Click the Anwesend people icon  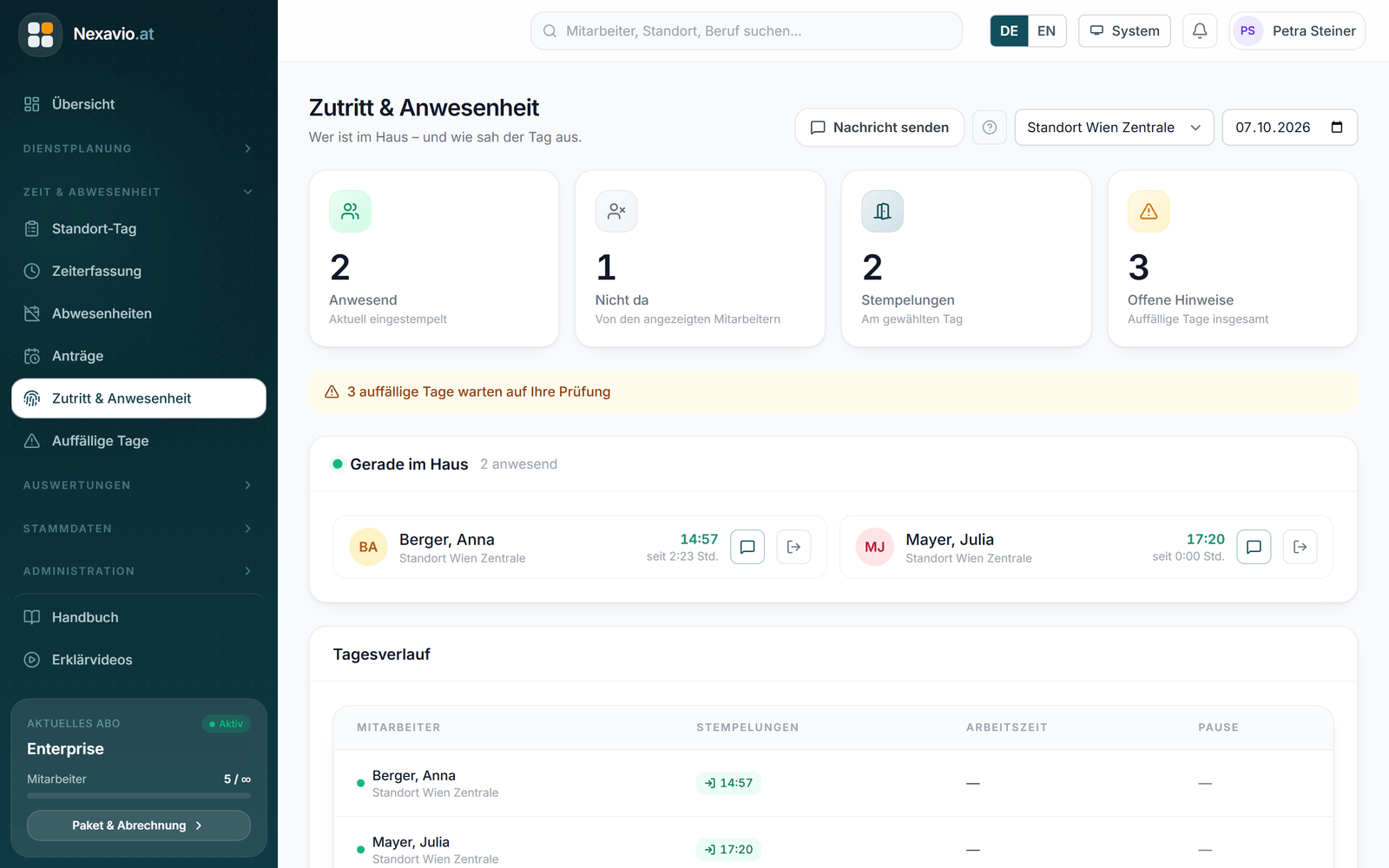coord(350,211)
